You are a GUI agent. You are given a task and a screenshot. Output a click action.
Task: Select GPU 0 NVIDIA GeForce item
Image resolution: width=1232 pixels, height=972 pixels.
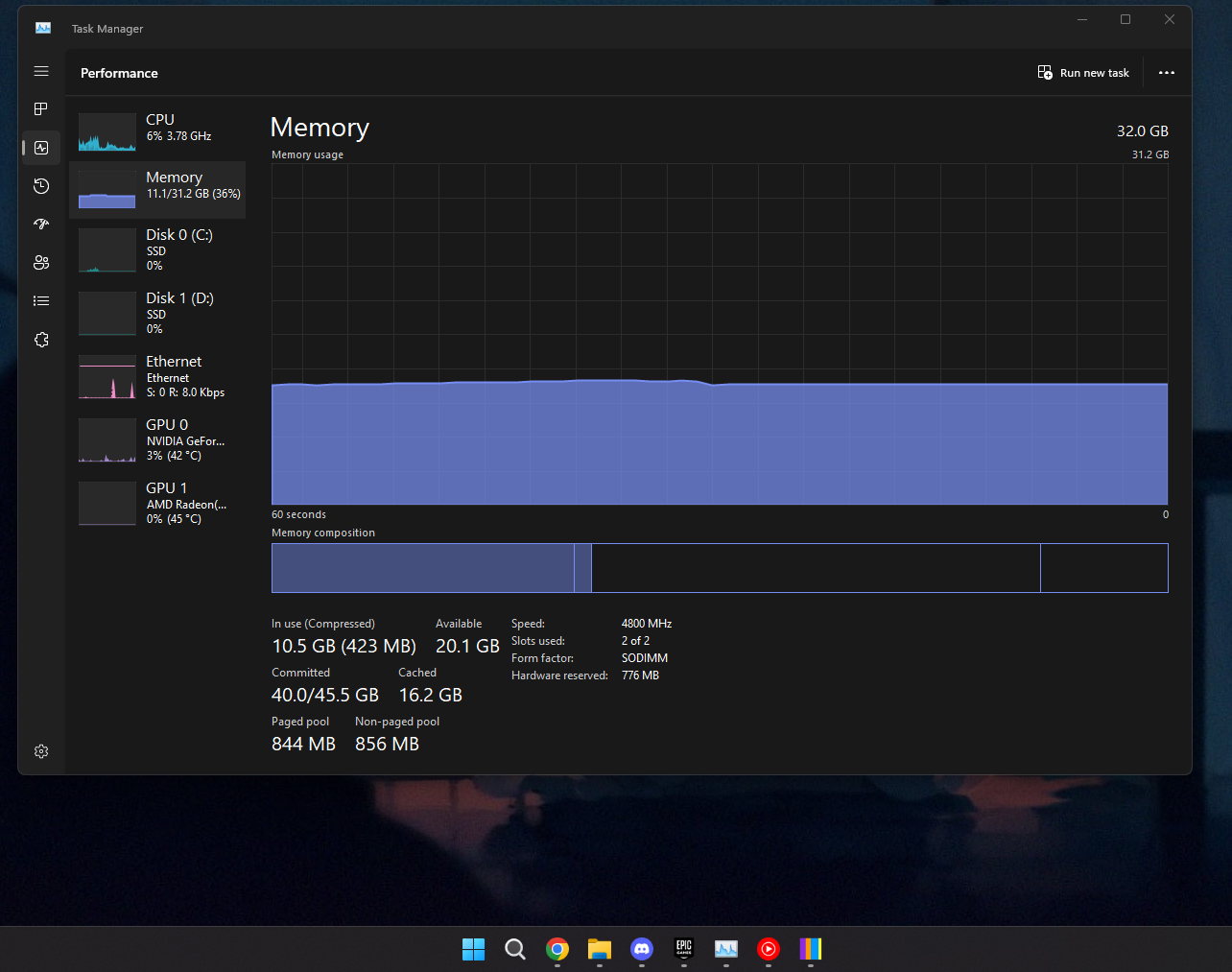coord(157,440)
